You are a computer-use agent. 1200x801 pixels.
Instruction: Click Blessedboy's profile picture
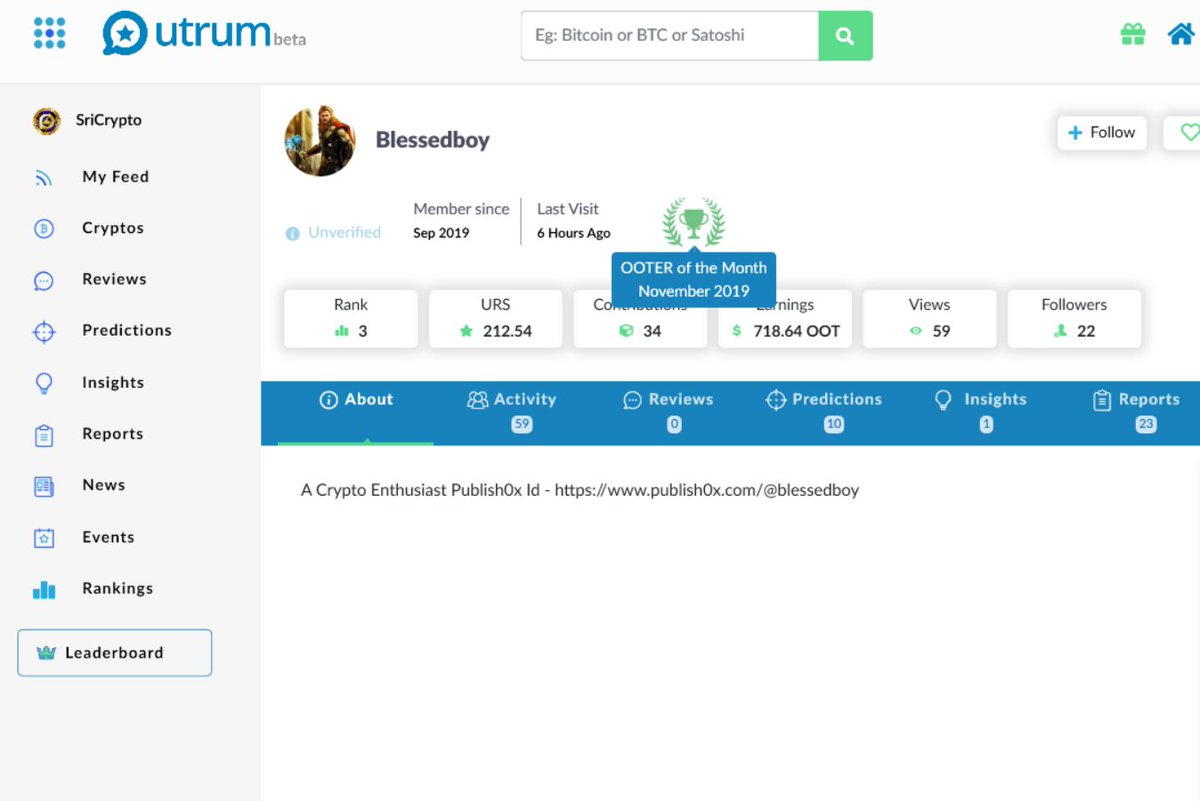(x=320, y=141)
